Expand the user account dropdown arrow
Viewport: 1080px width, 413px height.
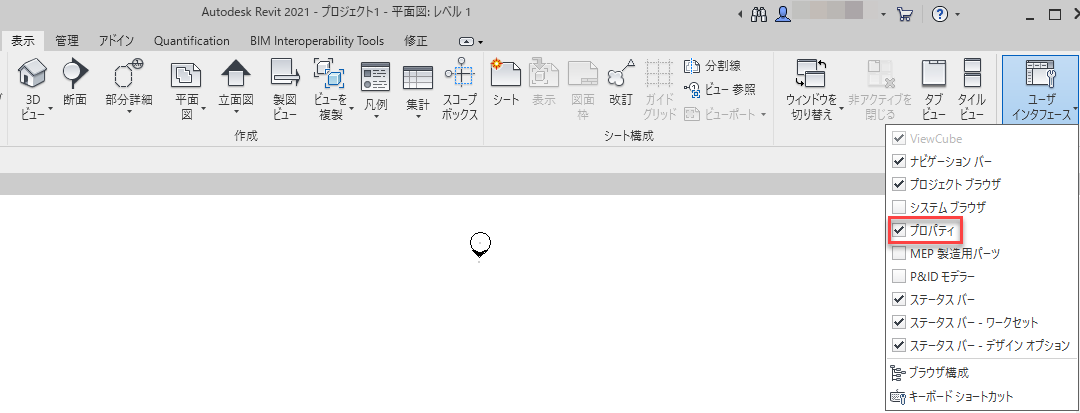884,14
